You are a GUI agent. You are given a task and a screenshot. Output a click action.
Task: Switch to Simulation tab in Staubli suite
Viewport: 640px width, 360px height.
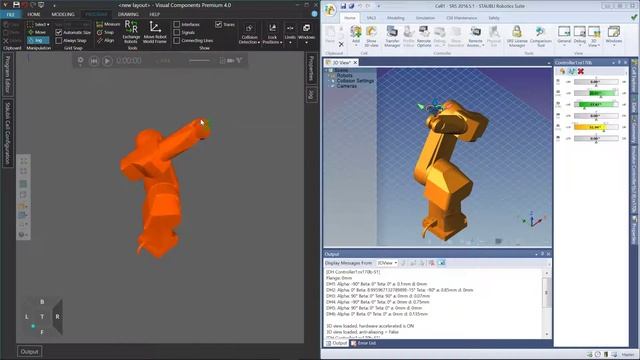click(x=425, y=18)
